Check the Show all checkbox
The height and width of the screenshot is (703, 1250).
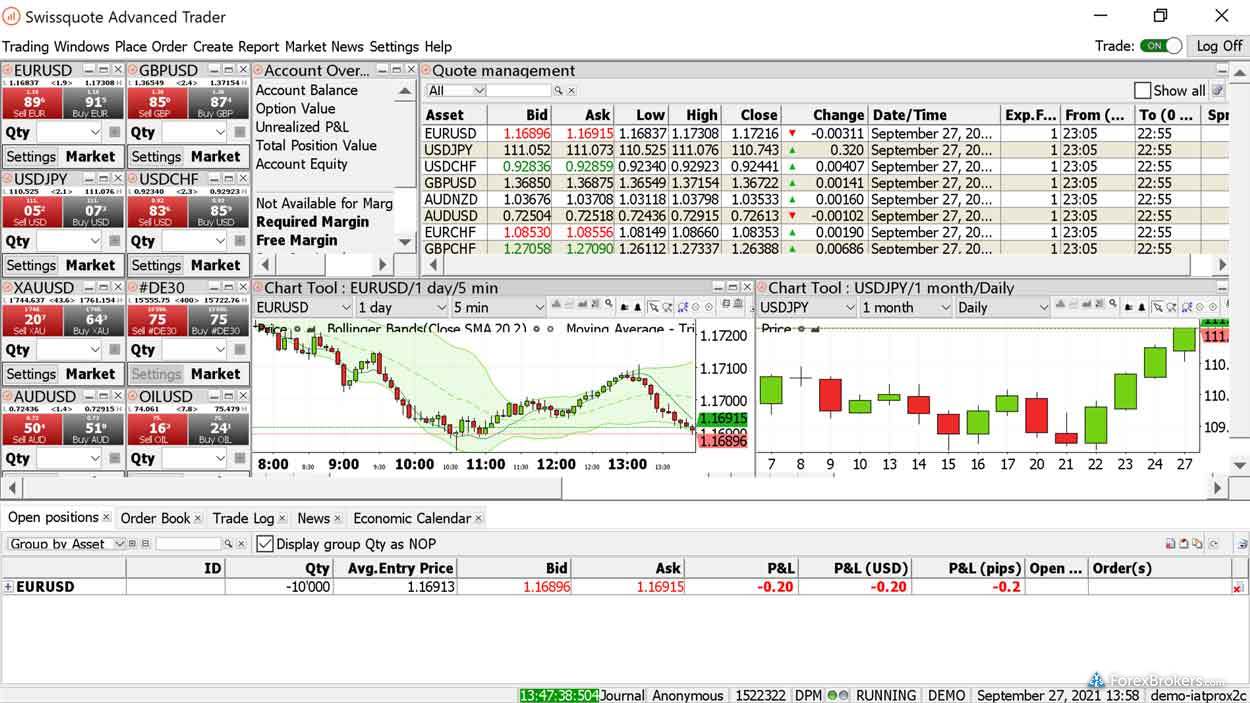pos(1142,91)
